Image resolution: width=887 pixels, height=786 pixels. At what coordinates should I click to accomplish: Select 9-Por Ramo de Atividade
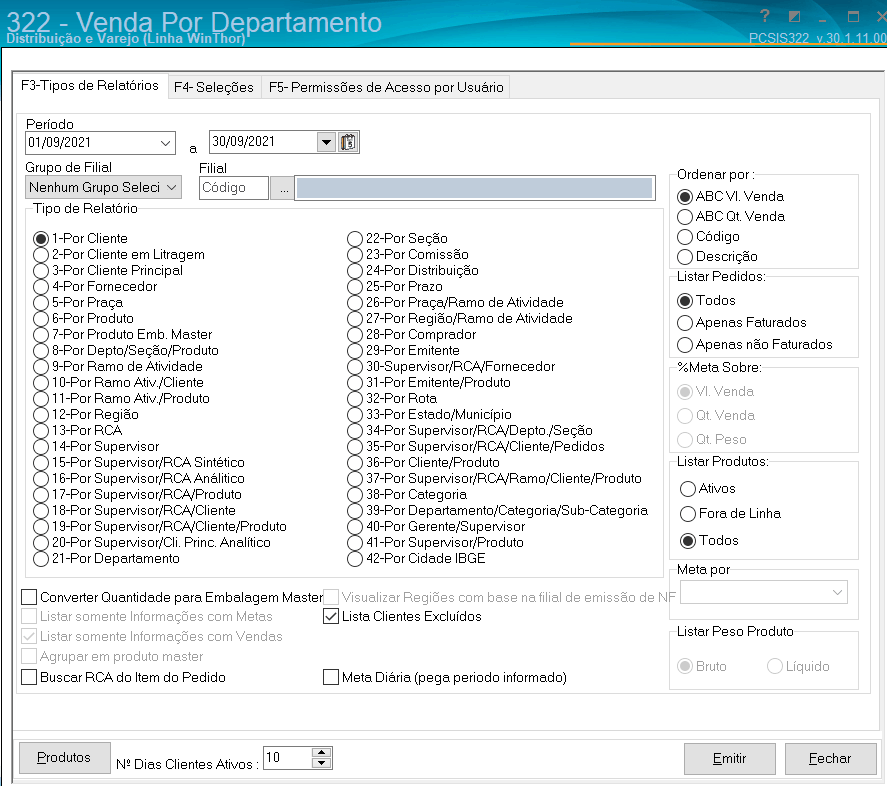pos(41,367)
